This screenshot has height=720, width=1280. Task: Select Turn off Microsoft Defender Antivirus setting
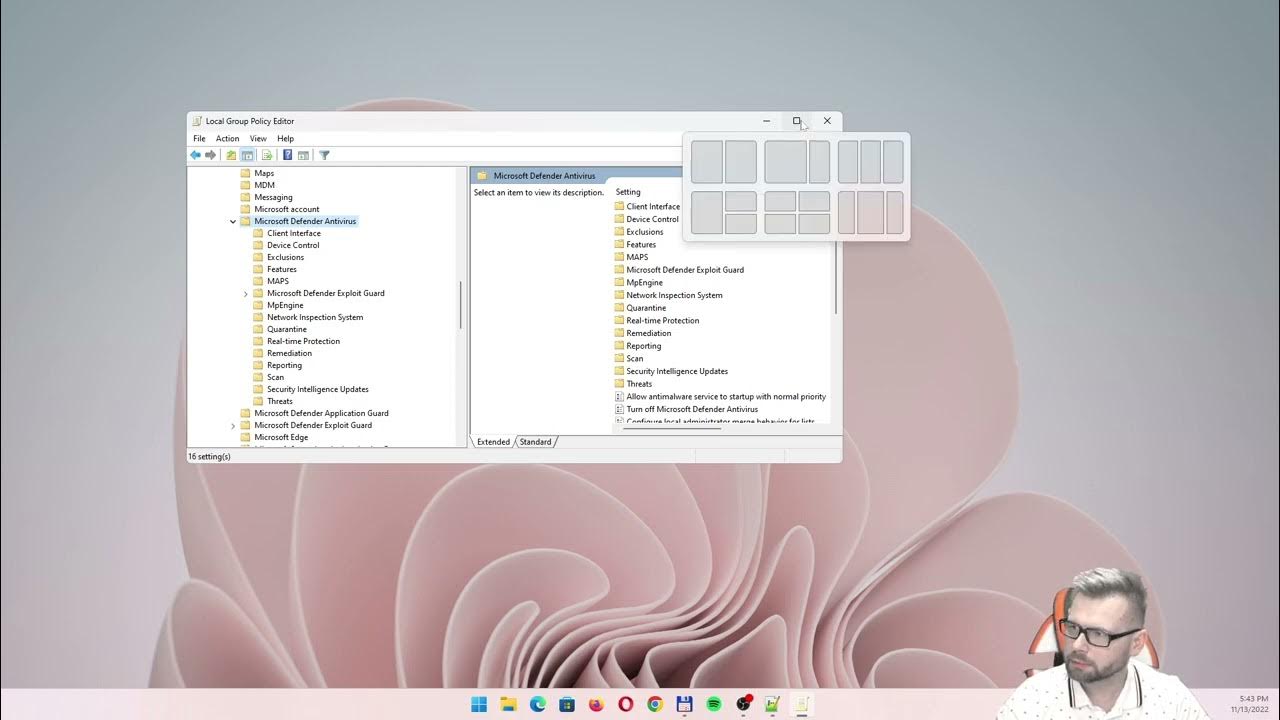pyautogui.click(x=692, y=409)
